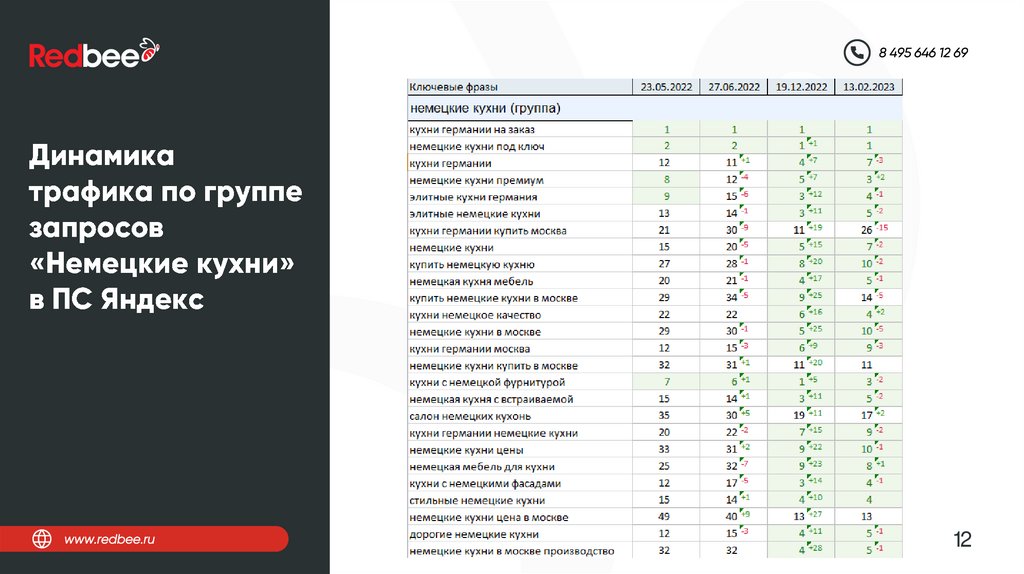Select row 'кухни германии купить москва'

655,231
